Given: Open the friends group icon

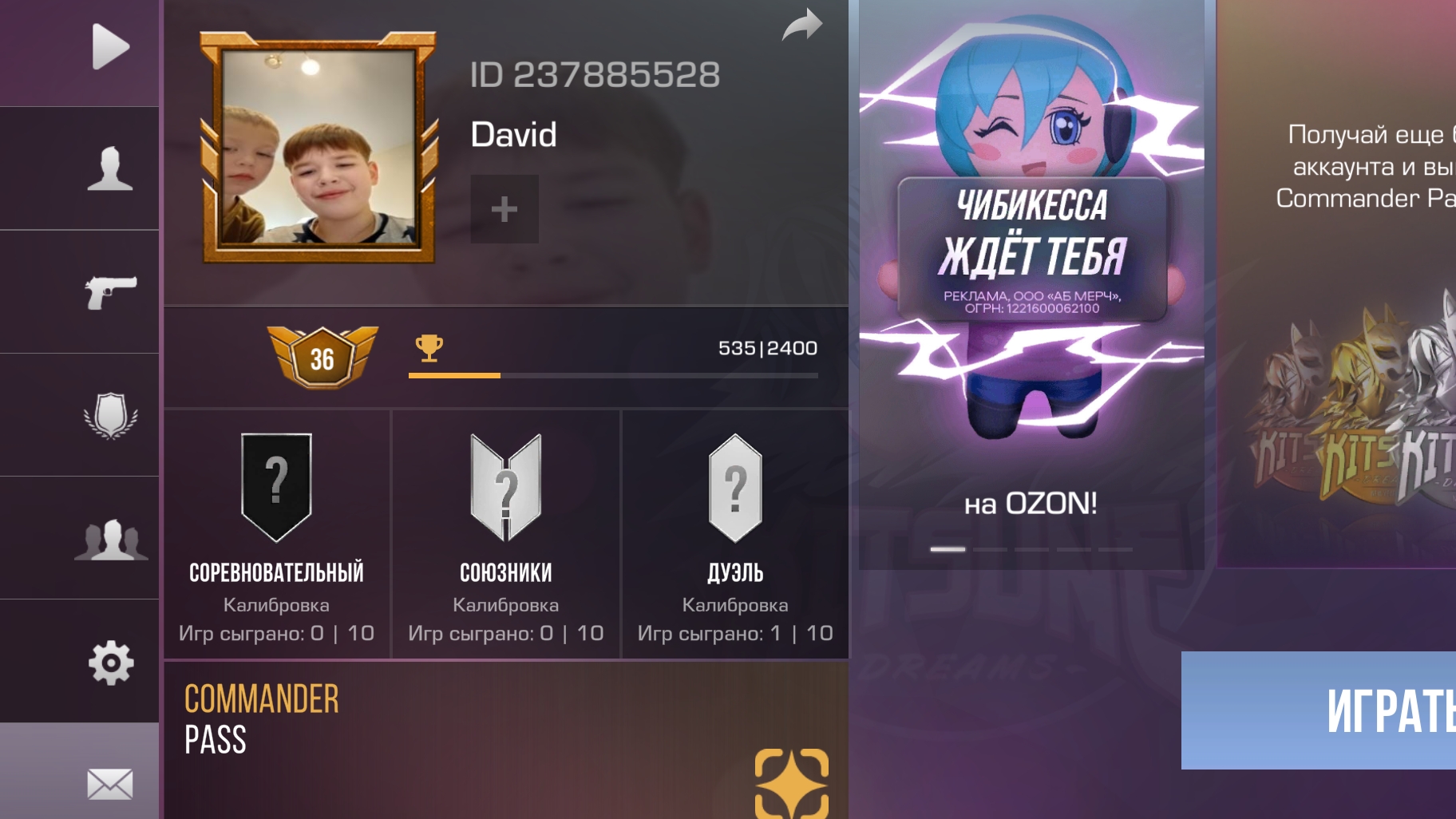Looking at the screenshot, I should point(110,539).
